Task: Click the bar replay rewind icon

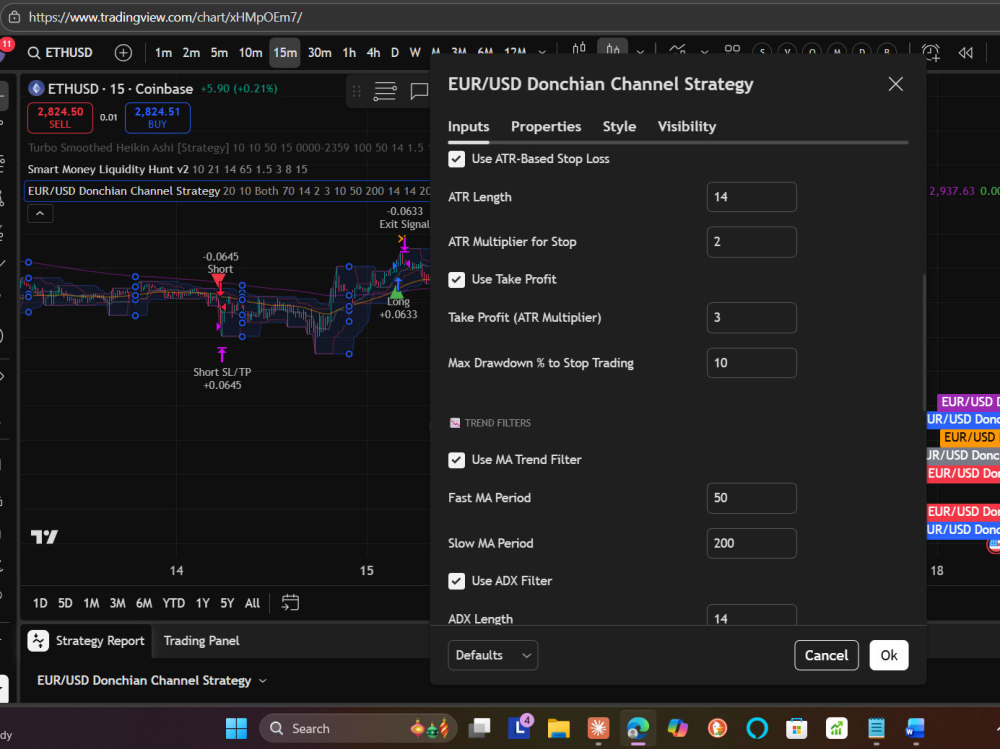Action: coord(966,52)
